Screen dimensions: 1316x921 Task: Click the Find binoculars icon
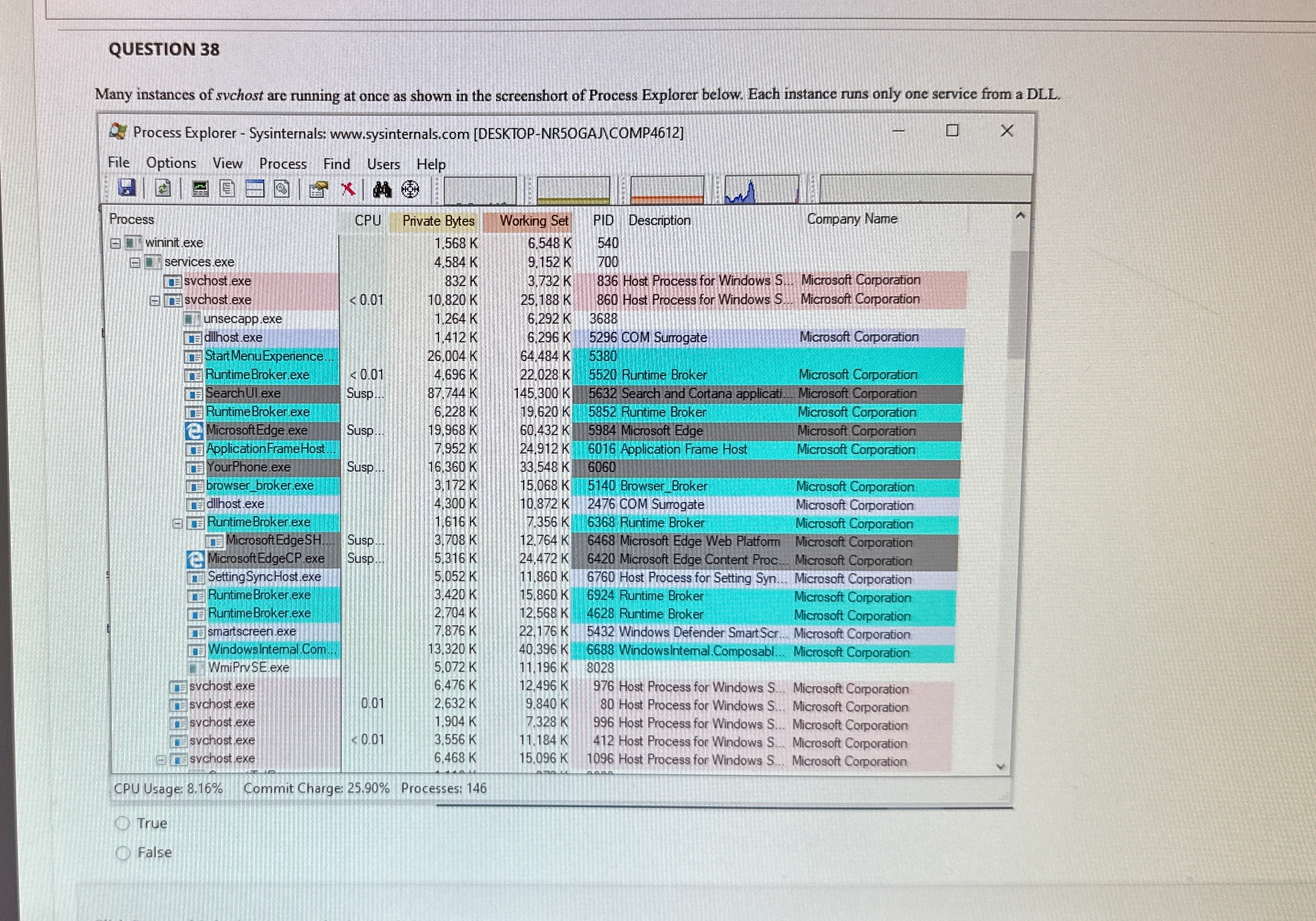point(382,189)
